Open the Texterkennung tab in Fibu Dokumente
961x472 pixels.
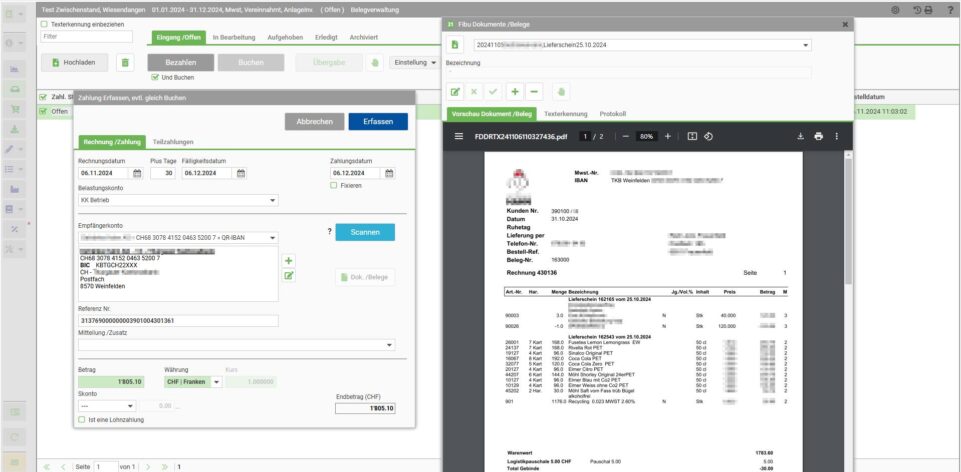[x=566, y=114]
